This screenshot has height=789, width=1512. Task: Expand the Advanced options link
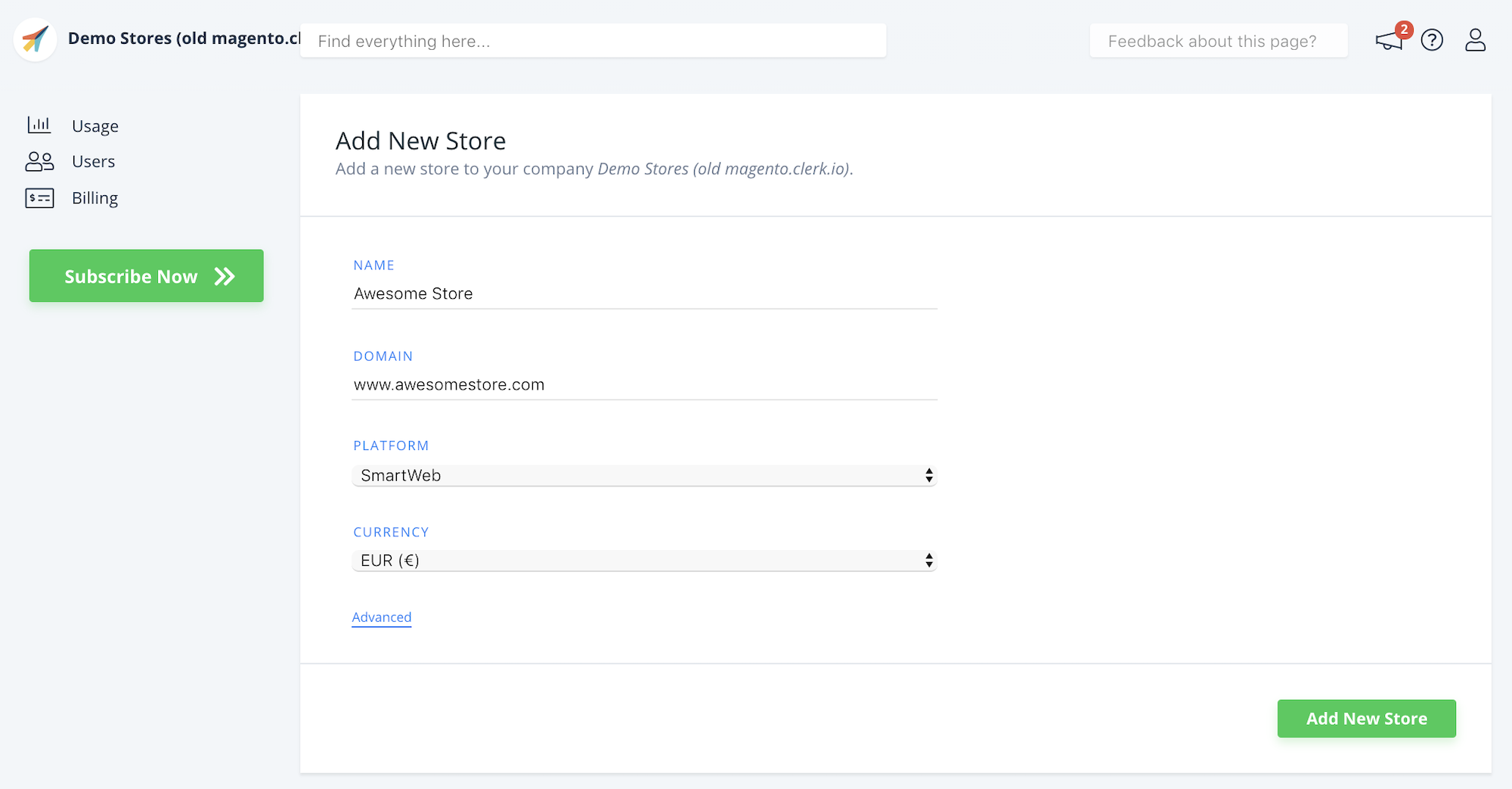(x=381, y=617)
